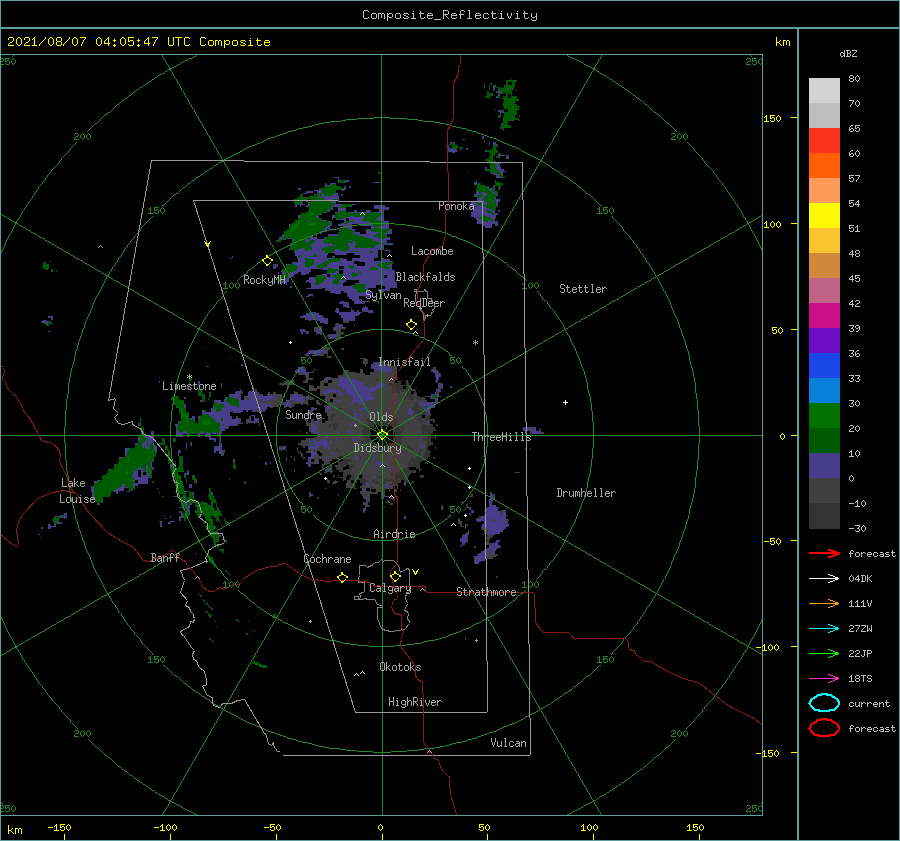The width and height of the screenshot is (900, 841).
Task: Pick the light gray 70-80 dBZ swatch
Action: (x=824, y=90)
